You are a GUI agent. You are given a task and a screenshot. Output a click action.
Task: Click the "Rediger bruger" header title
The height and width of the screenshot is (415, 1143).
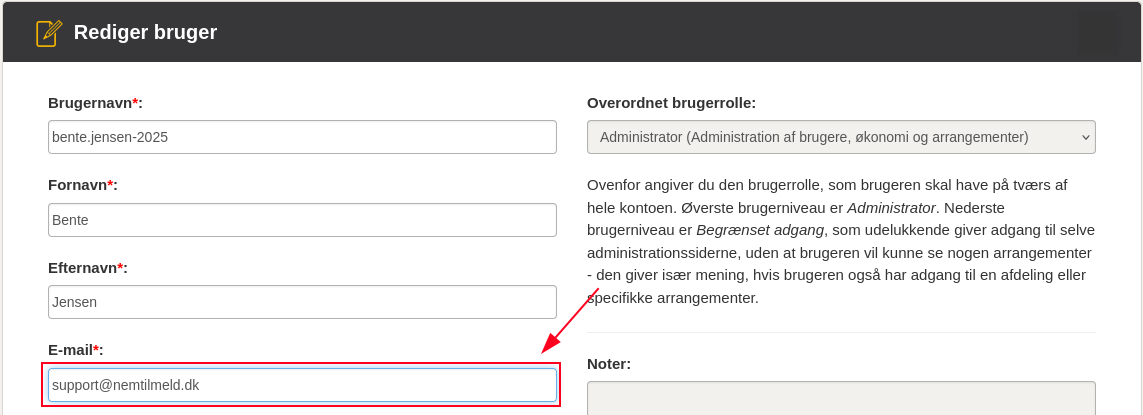point(145,32)
